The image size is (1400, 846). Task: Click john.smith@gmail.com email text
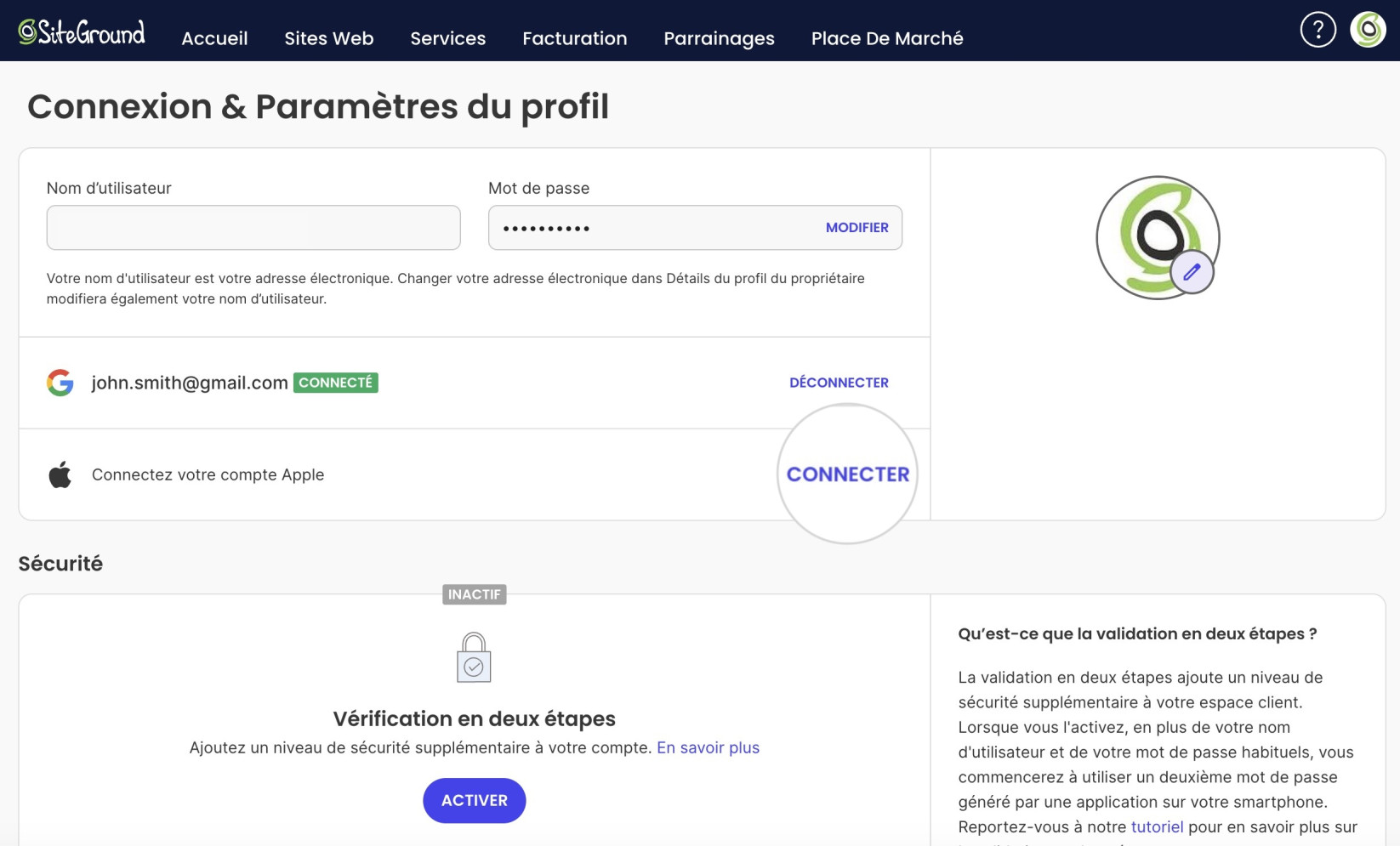[x=190, y=383]
